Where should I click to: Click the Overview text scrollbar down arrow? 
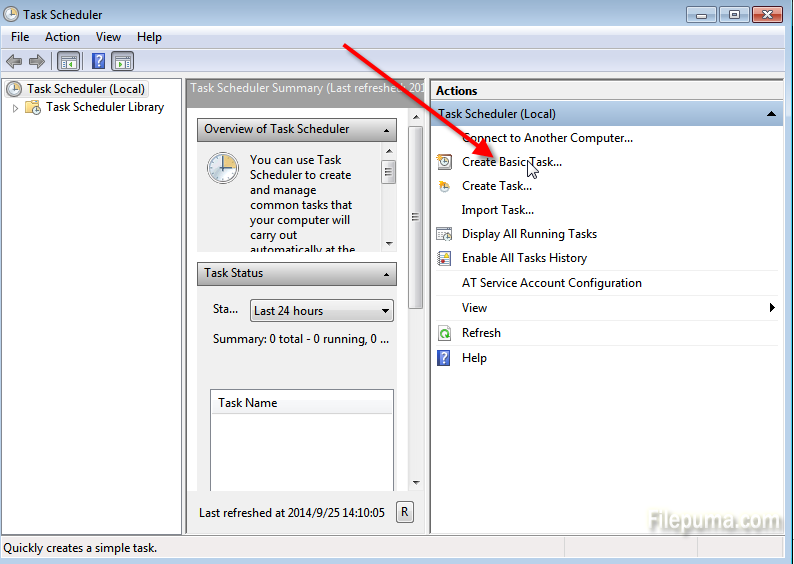click(389, 243)
